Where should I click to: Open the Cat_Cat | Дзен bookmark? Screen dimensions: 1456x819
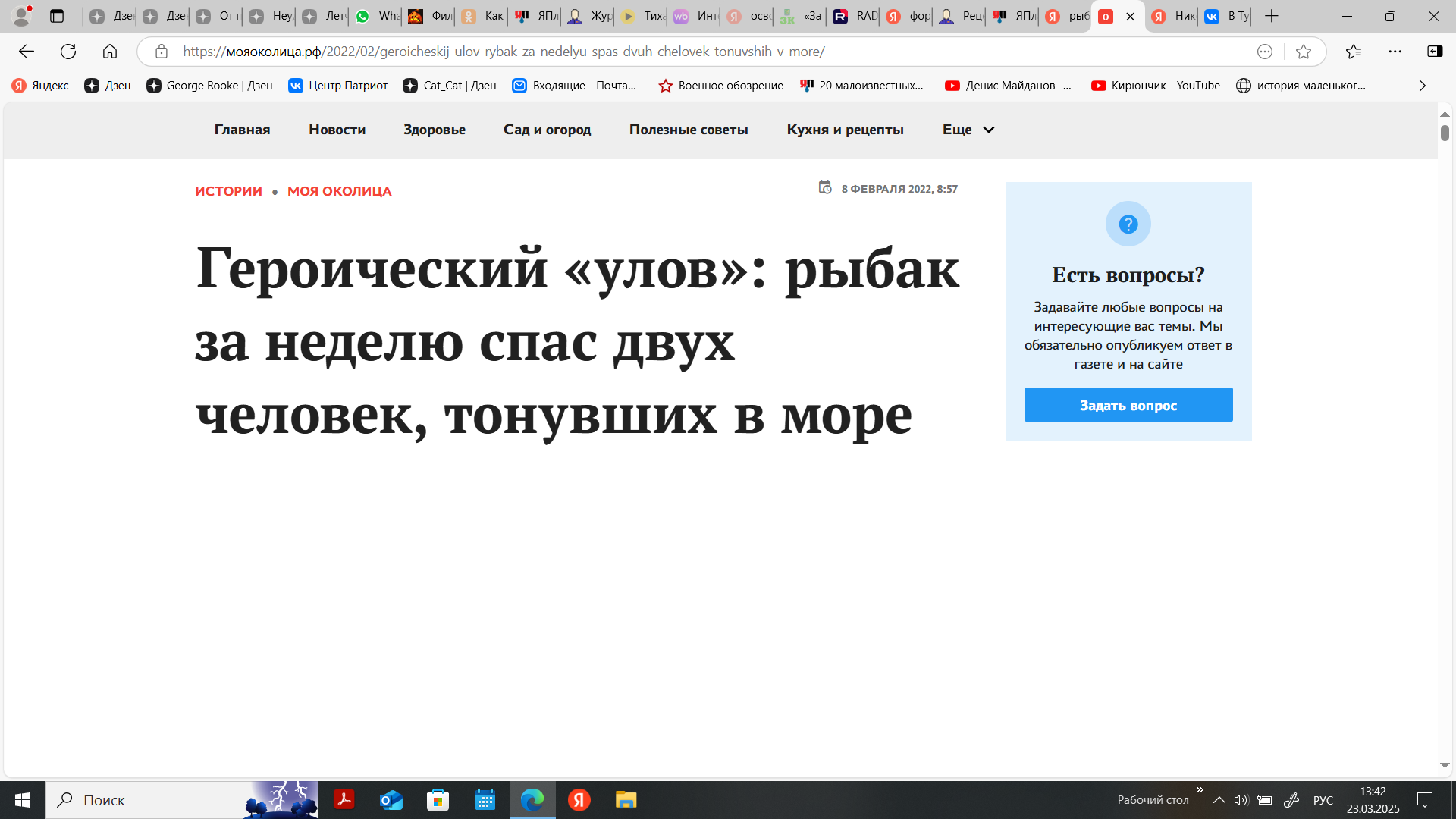click(450, 86)
